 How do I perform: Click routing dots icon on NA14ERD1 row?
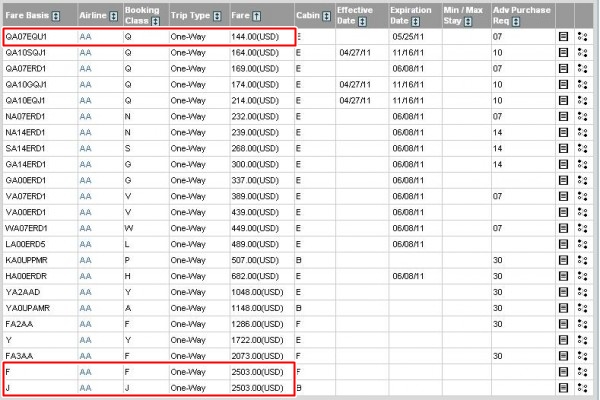point(582,132)
